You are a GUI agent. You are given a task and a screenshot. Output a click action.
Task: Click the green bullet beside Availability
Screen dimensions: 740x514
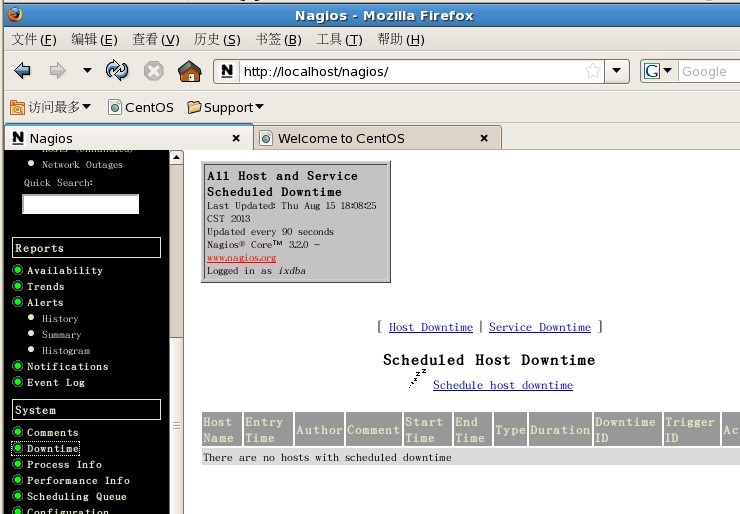tap(18, 270)
